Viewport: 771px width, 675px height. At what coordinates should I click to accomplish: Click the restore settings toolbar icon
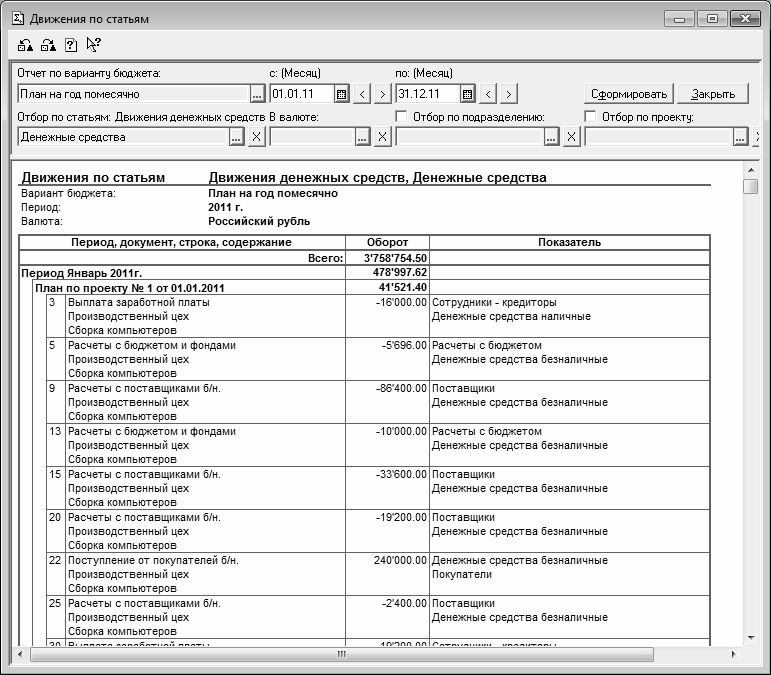48,45
